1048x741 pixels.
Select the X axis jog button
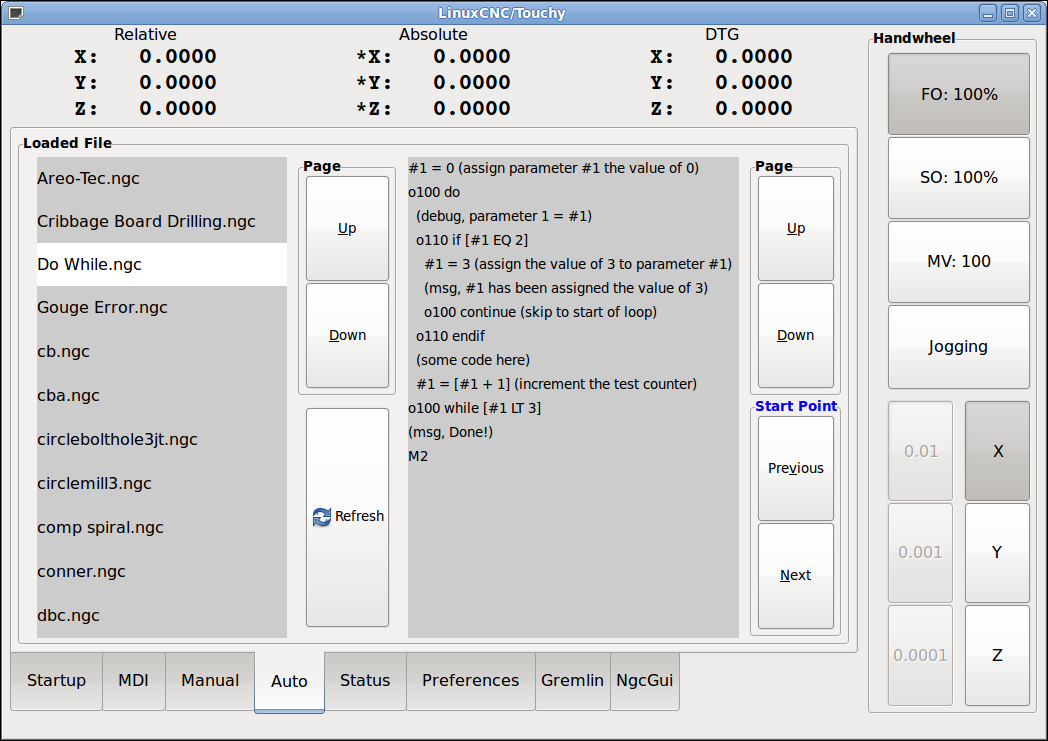[x=997, y=451]
